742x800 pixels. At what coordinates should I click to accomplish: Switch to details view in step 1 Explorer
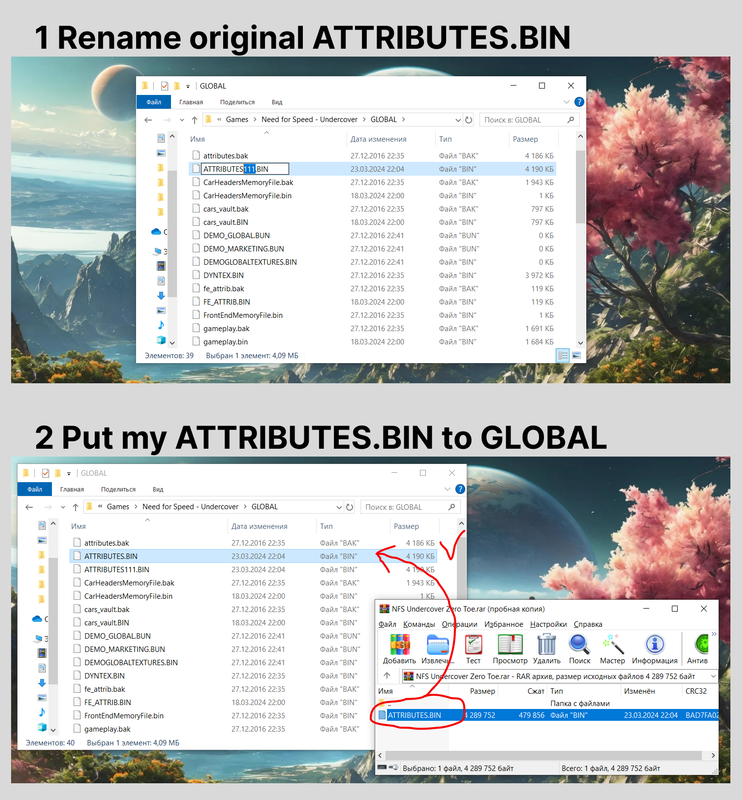(x=562, y=356)
